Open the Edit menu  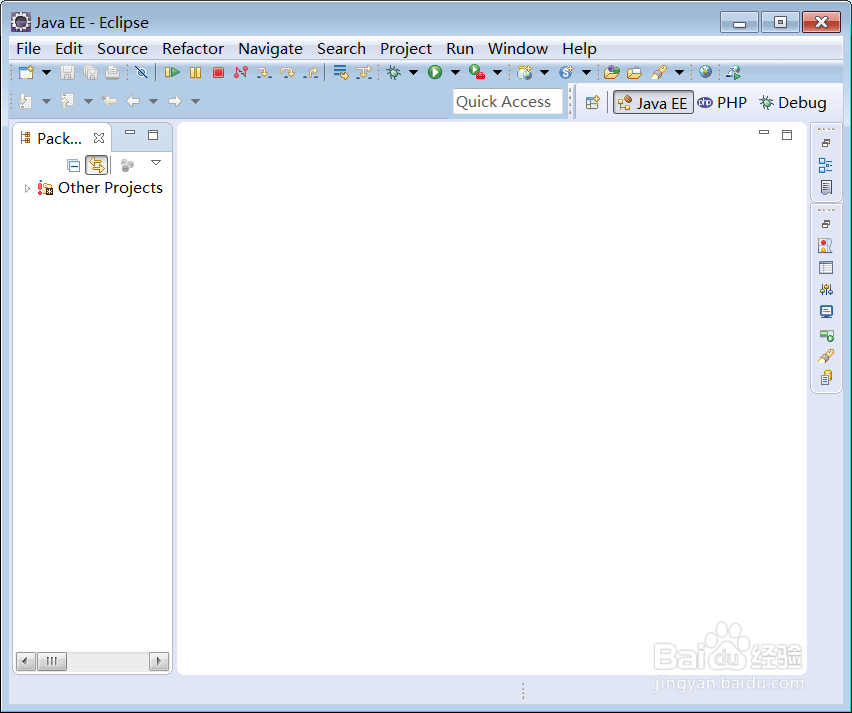pyautogui.click(x=69, y=48)
